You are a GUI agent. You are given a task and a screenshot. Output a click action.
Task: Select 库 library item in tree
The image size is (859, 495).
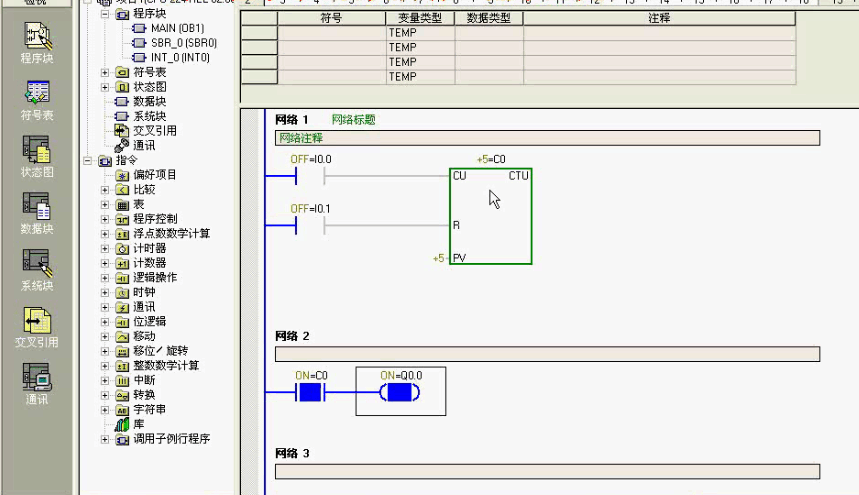click(x=139, y=424)
